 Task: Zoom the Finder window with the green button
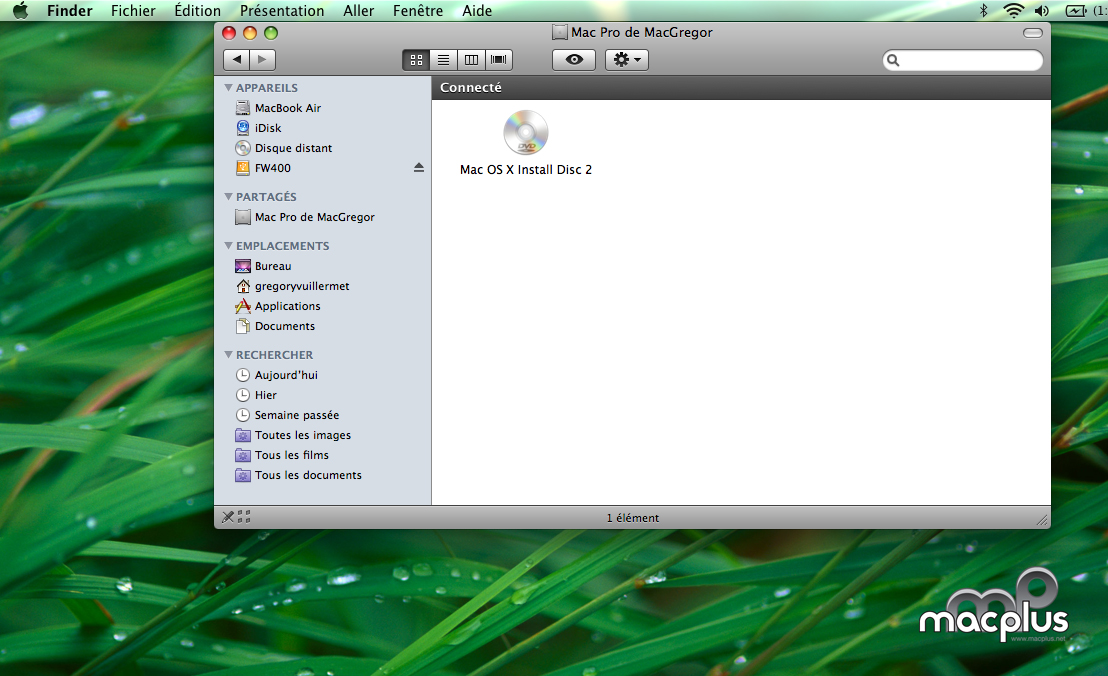271,32
